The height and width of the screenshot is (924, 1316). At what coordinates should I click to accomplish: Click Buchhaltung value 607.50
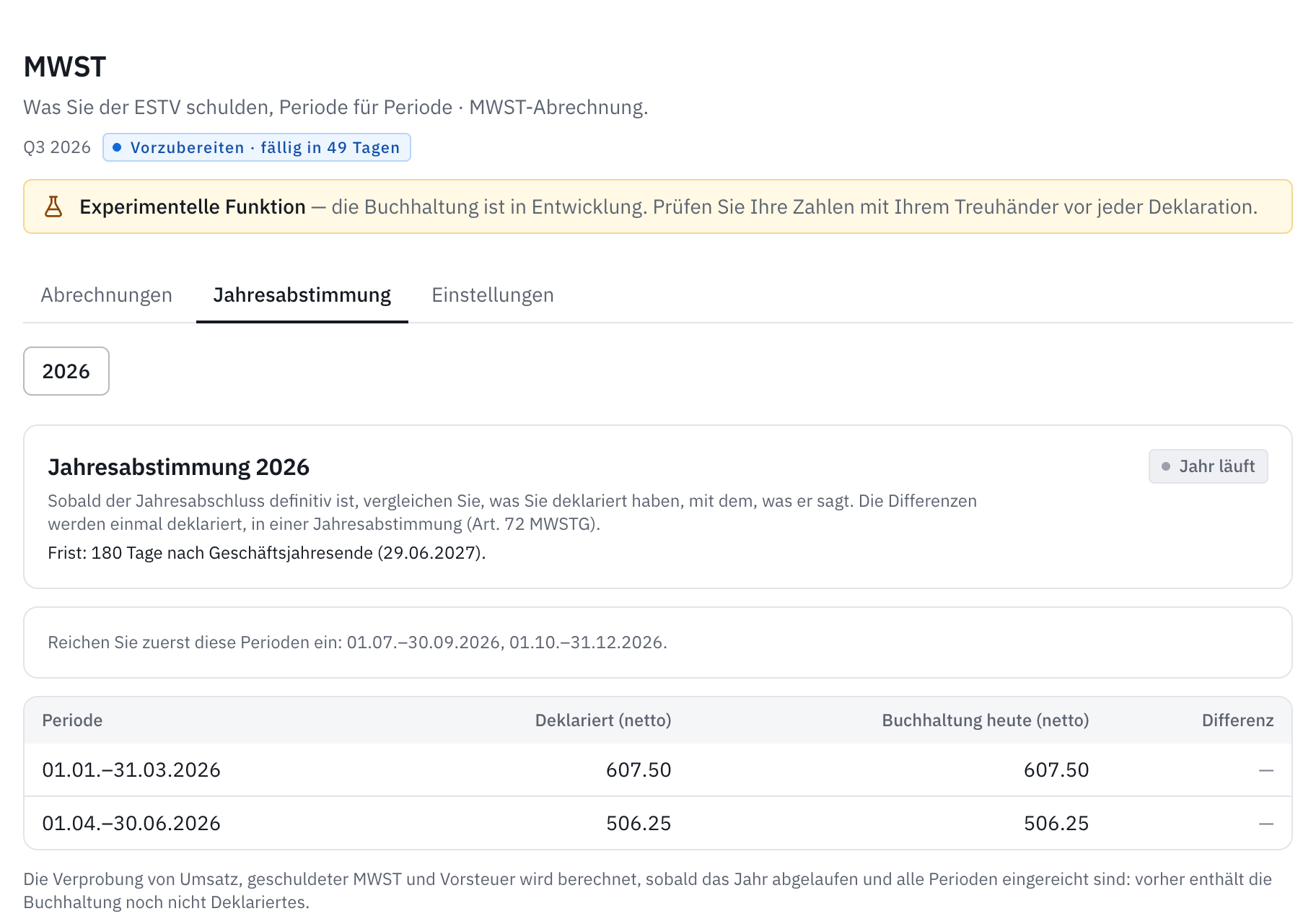tap(1056, 770)
